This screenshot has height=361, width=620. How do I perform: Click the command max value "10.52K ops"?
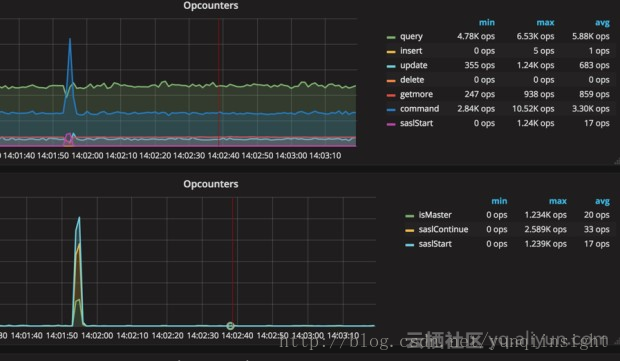point(533,109)
